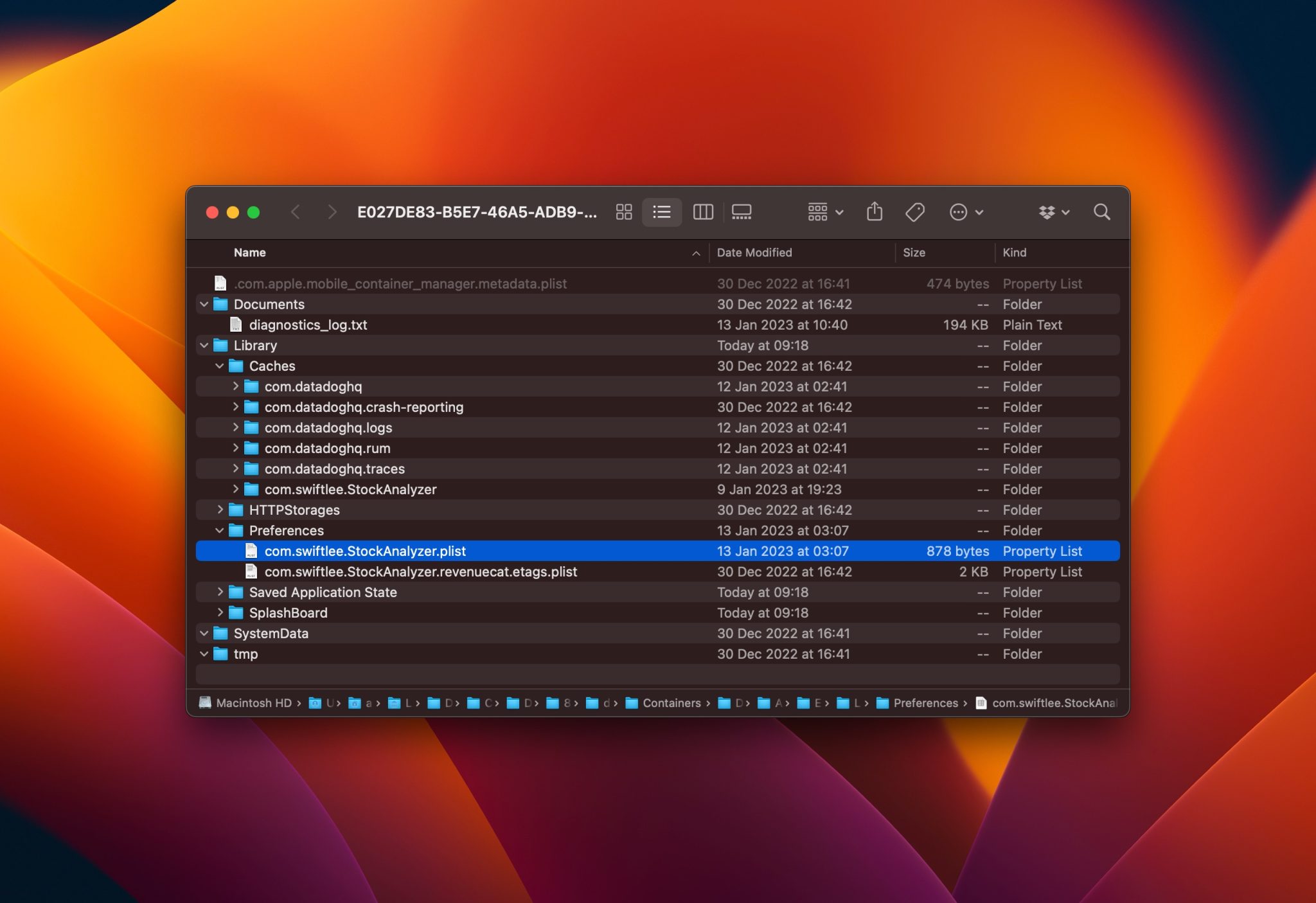Click the Tags icon in the toolbar

pos(915,212)
